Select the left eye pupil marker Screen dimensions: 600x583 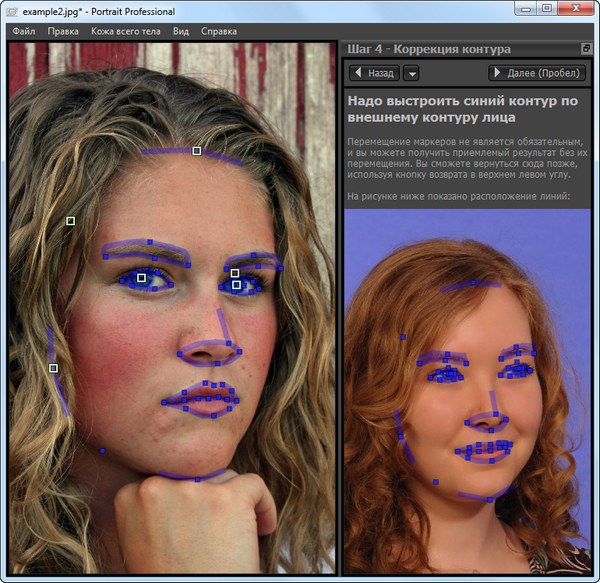click(142, 278)
